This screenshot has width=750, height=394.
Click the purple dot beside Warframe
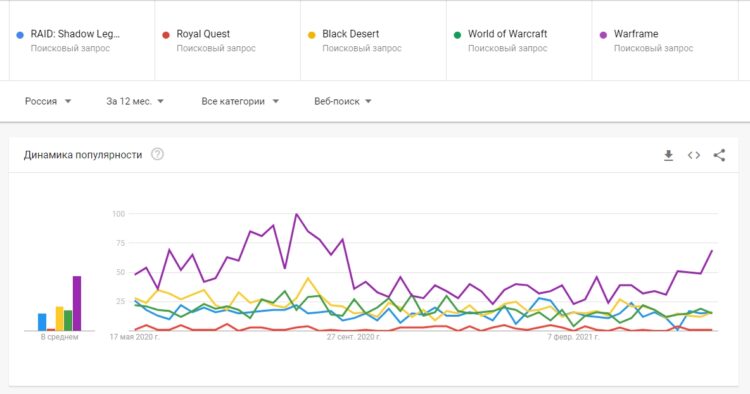[603, 35]
